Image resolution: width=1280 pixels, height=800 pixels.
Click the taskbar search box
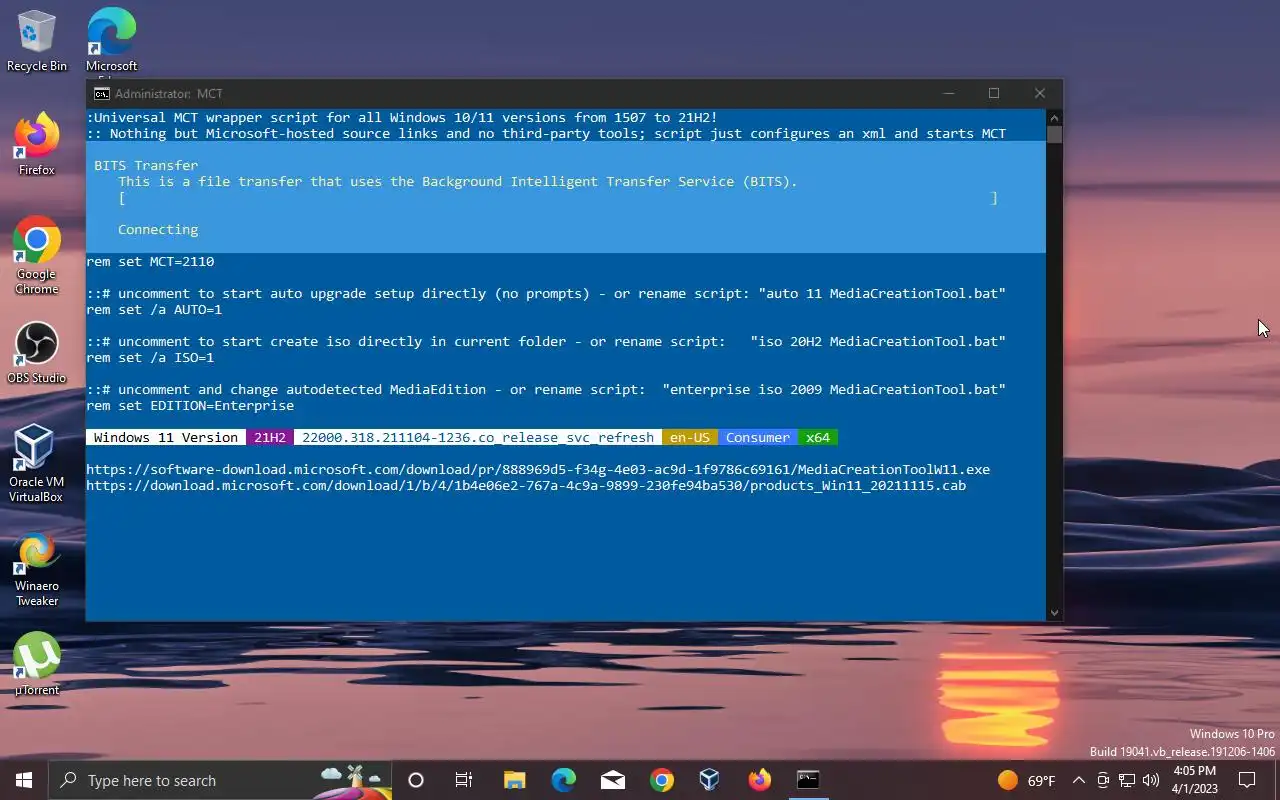coord(220,780)
